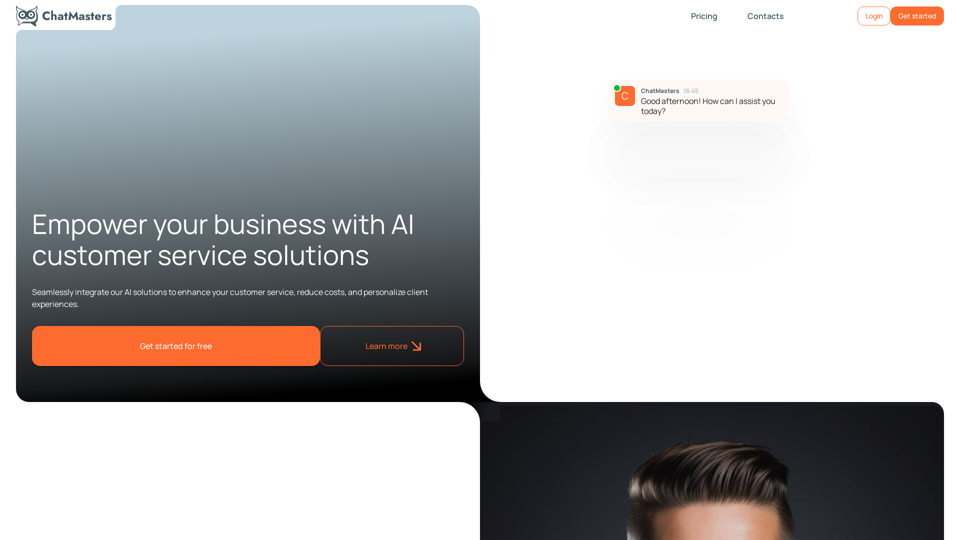
Task: Click the ChatMasters wordmark in header
Action: [77, 17]
